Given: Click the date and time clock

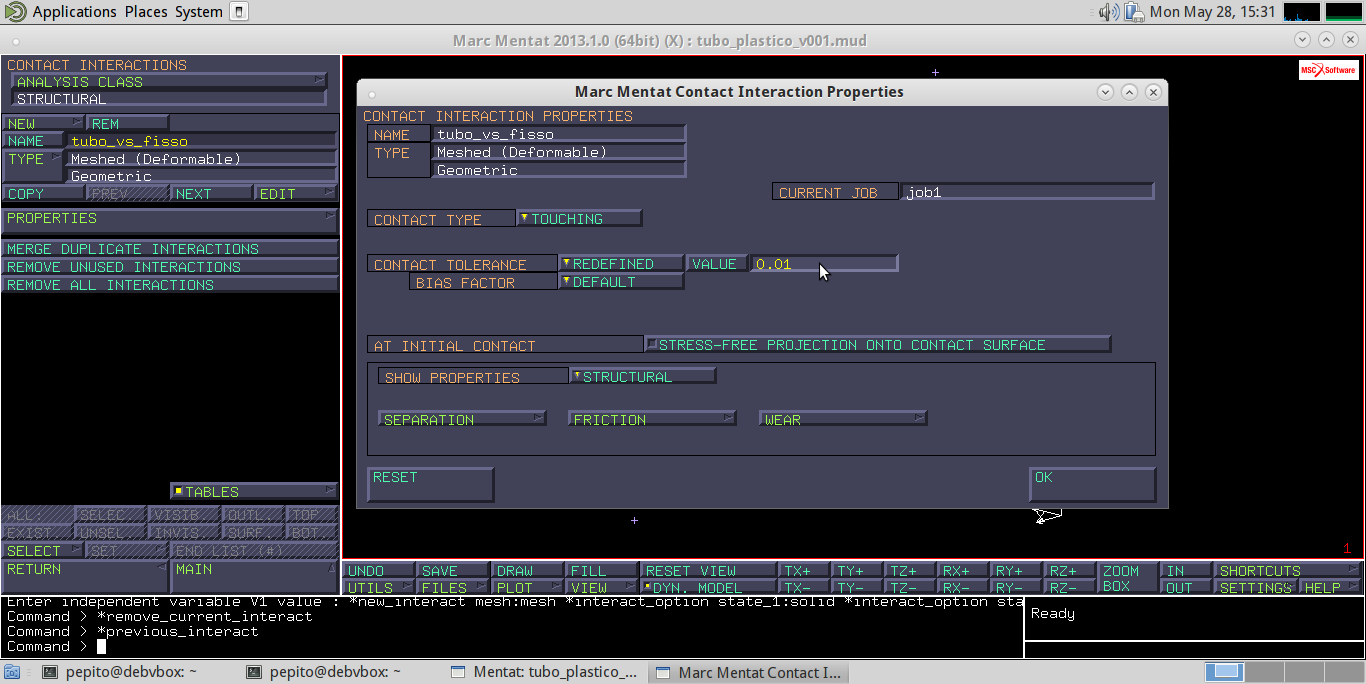Looking at the screenshot, I should [x=1212, y=12].
